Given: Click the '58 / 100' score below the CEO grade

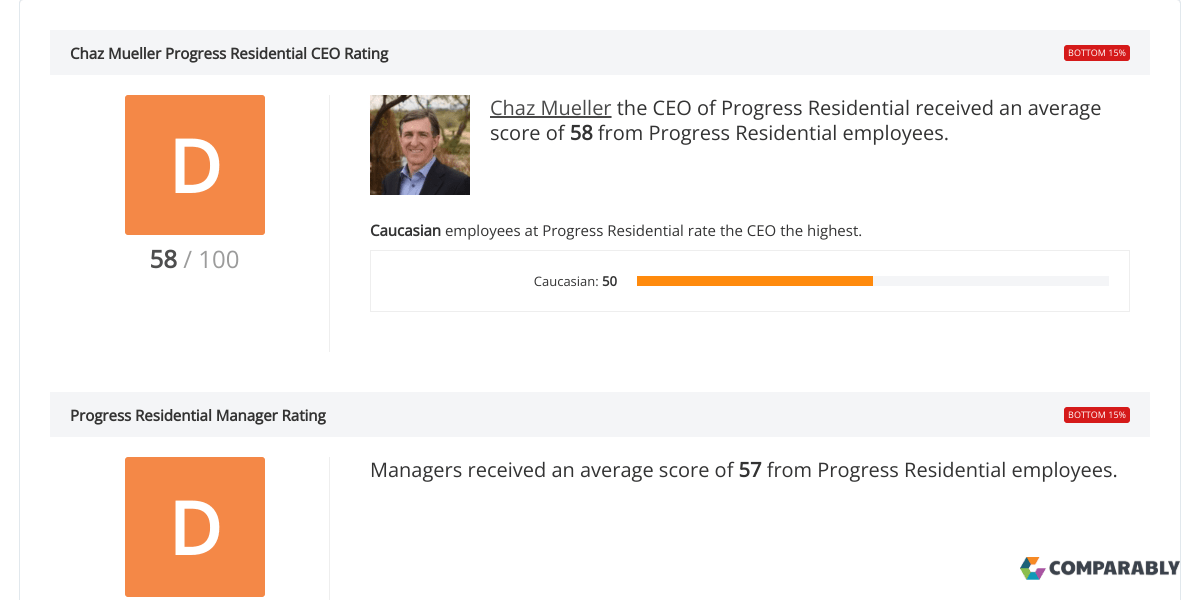Looking at the screenshot, I should click(x=194, y=260).
